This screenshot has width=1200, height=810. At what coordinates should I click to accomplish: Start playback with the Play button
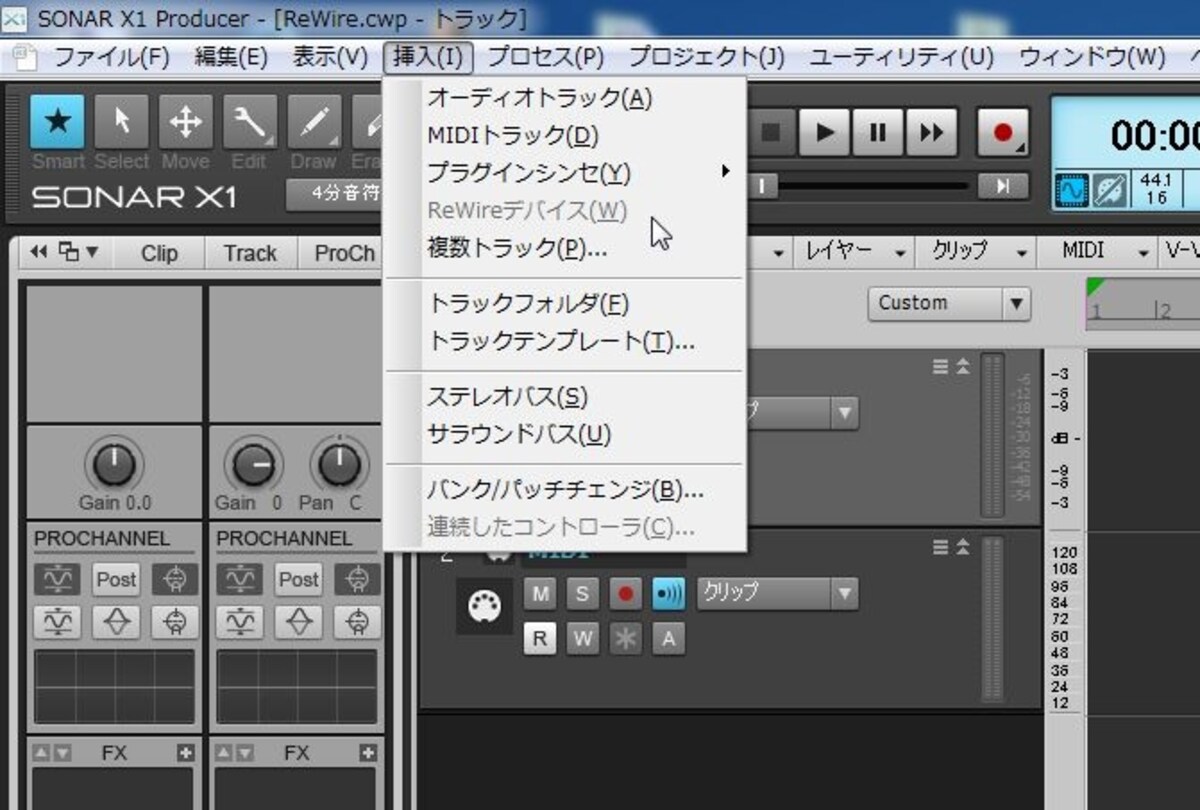(825, 132)
